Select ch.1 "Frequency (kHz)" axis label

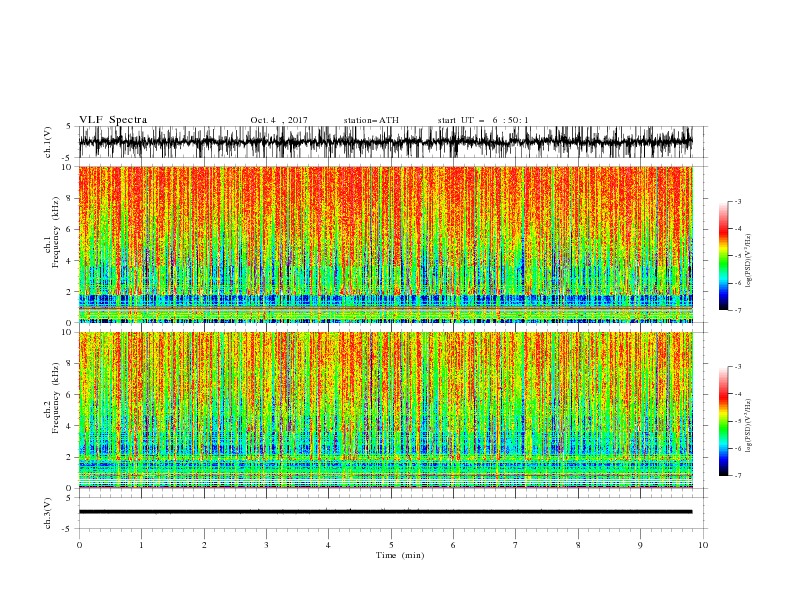(55, 232)
